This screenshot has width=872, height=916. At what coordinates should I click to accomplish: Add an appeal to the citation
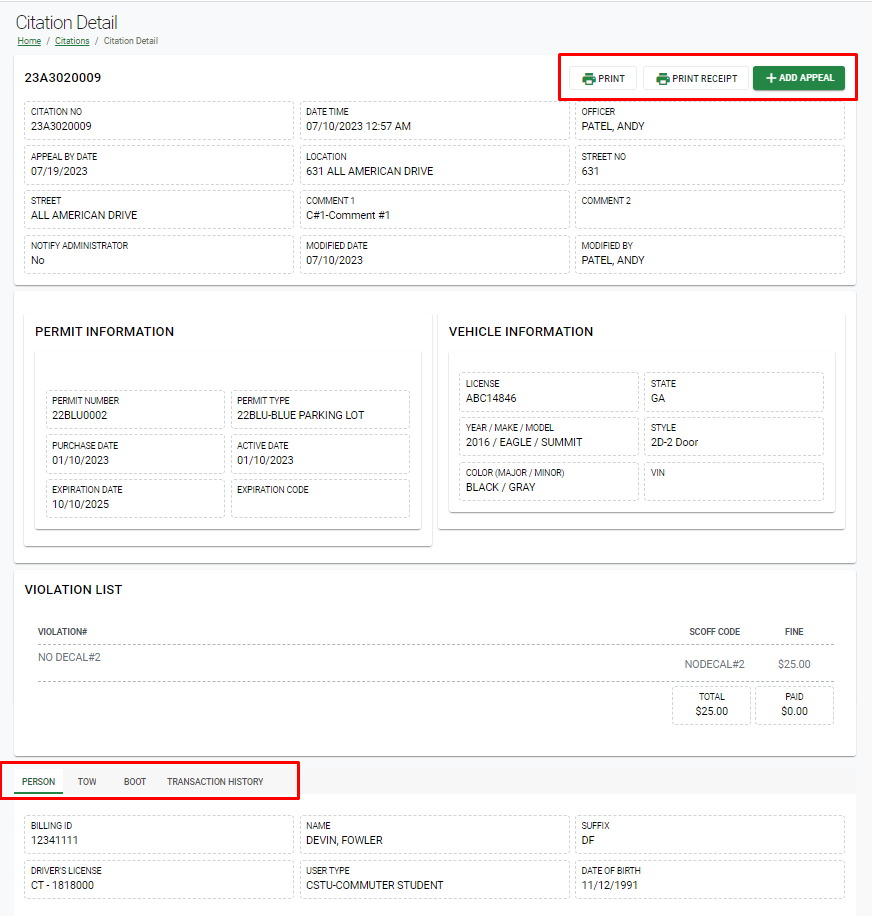(x=798, y=77)
